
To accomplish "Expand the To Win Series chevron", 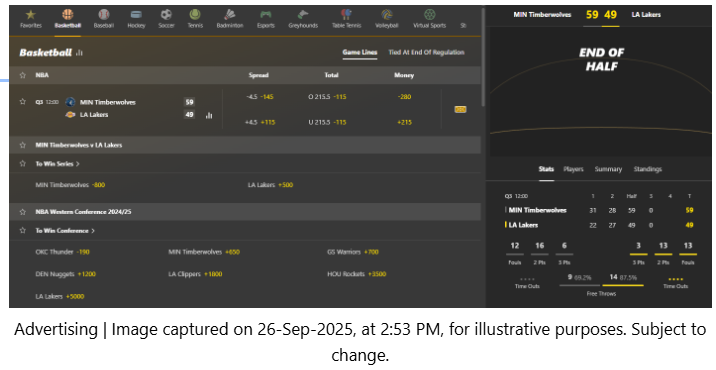I will (x=78, y=164).
